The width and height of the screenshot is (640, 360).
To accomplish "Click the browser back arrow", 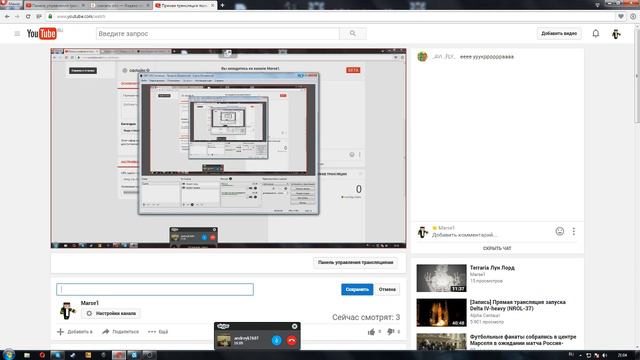I will [7, 16].
